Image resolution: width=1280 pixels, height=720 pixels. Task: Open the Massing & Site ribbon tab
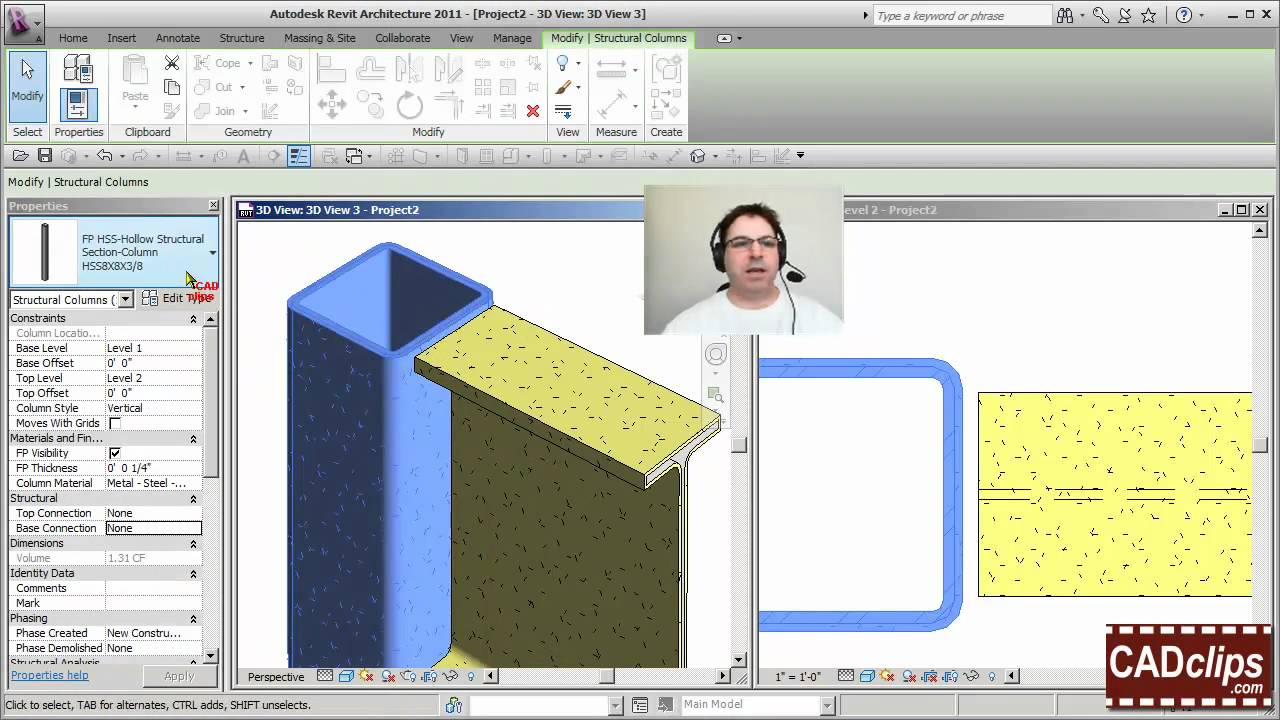click(320, 38)
